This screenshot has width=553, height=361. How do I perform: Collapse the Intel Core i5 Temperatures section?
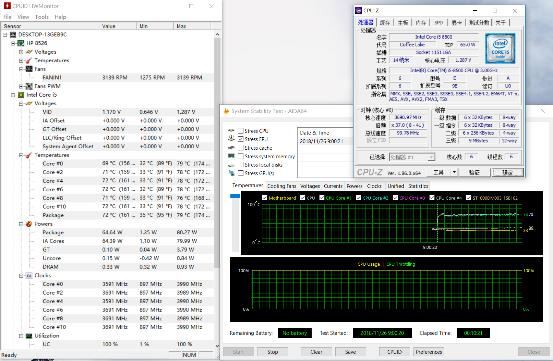(21, 155)
